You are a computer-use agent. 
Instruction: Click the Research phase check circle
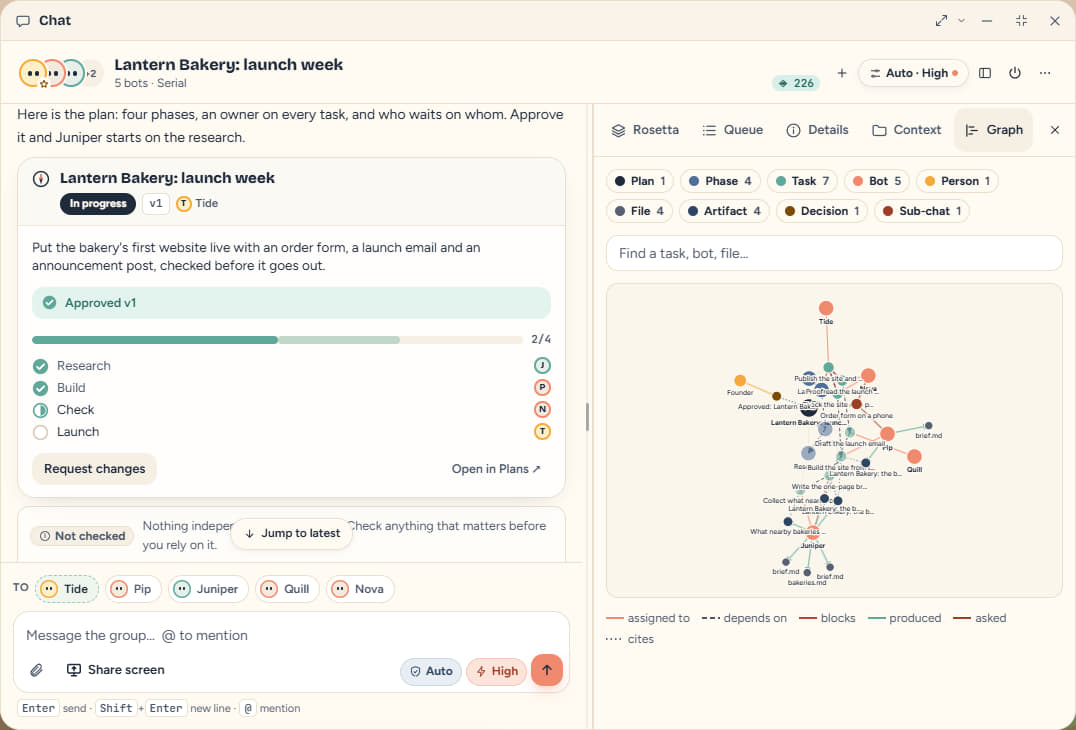(x=40, y=366)
